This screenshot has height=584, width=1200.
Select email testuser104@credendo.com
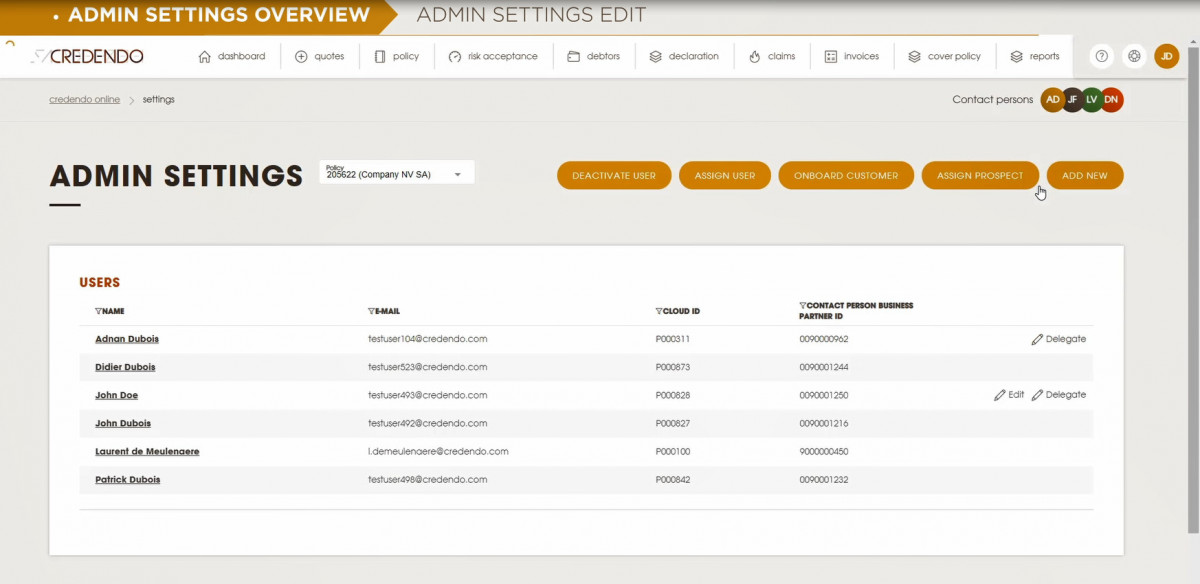(x=428, y=339)
